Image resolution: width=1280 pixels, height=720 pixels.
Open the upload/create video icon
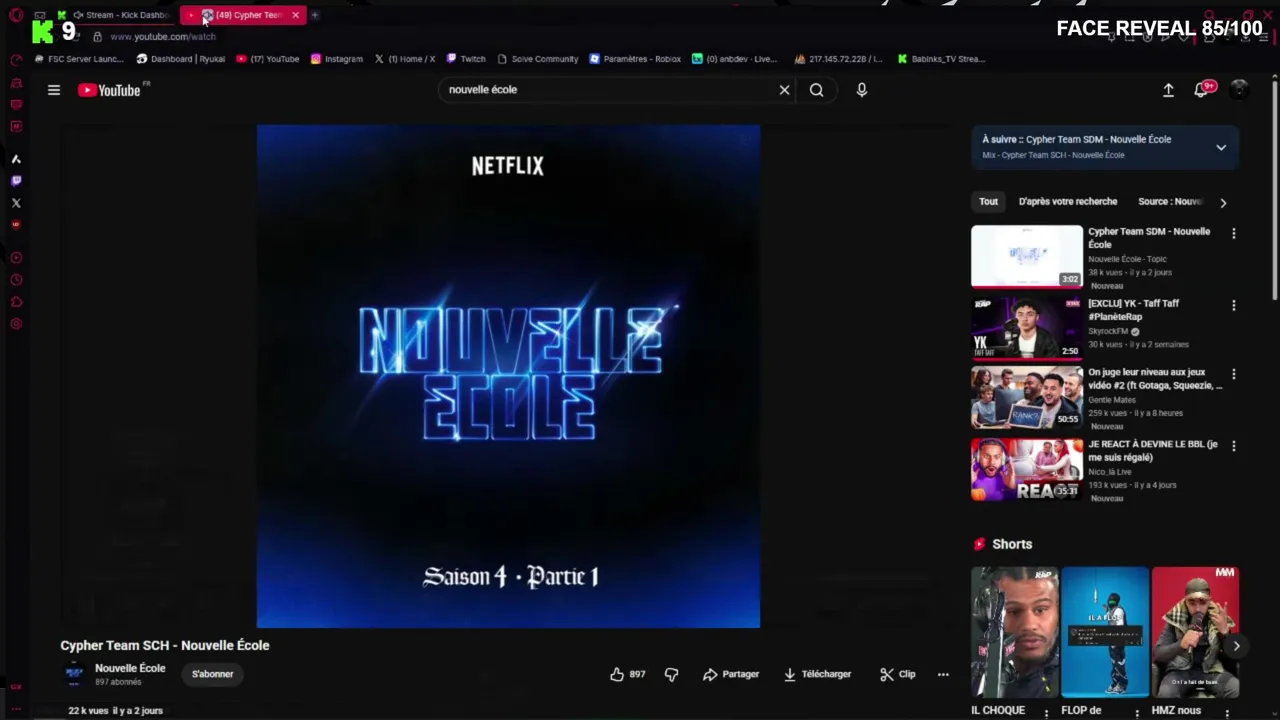tap(1168, 90)
